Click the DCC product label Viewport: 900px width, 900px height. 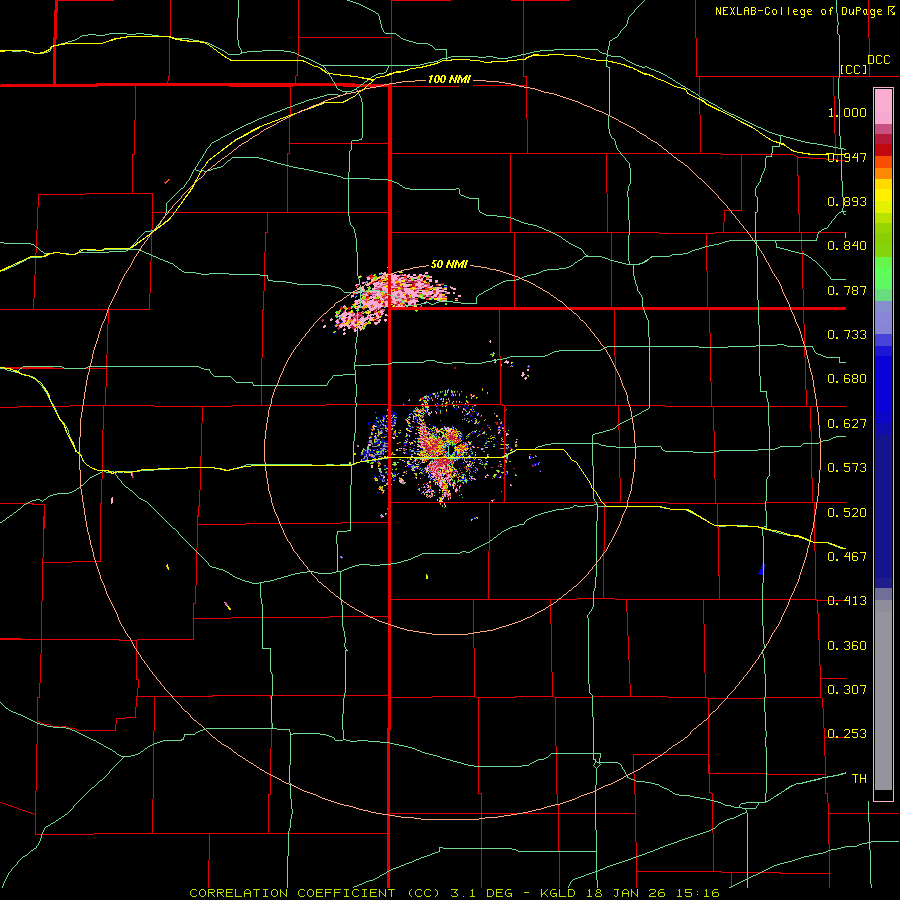(x=879, y=60)
